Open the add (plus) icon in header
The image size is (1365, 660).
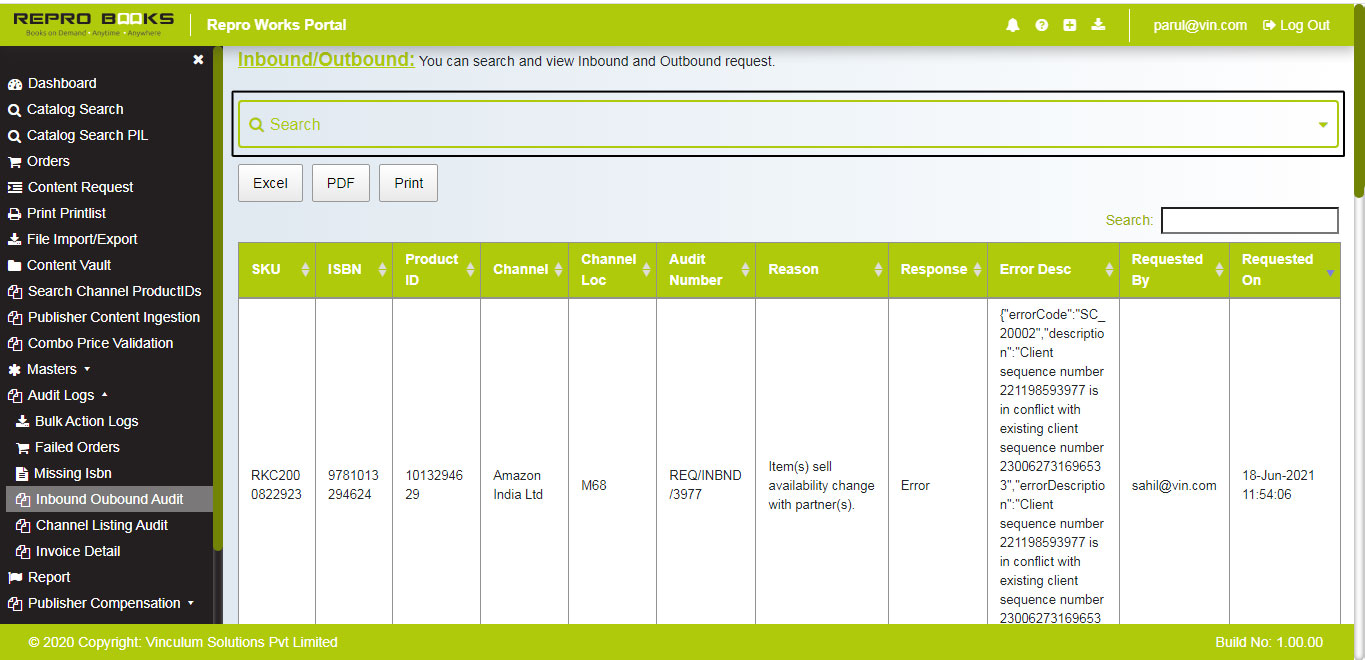[x=1069, y=24]
